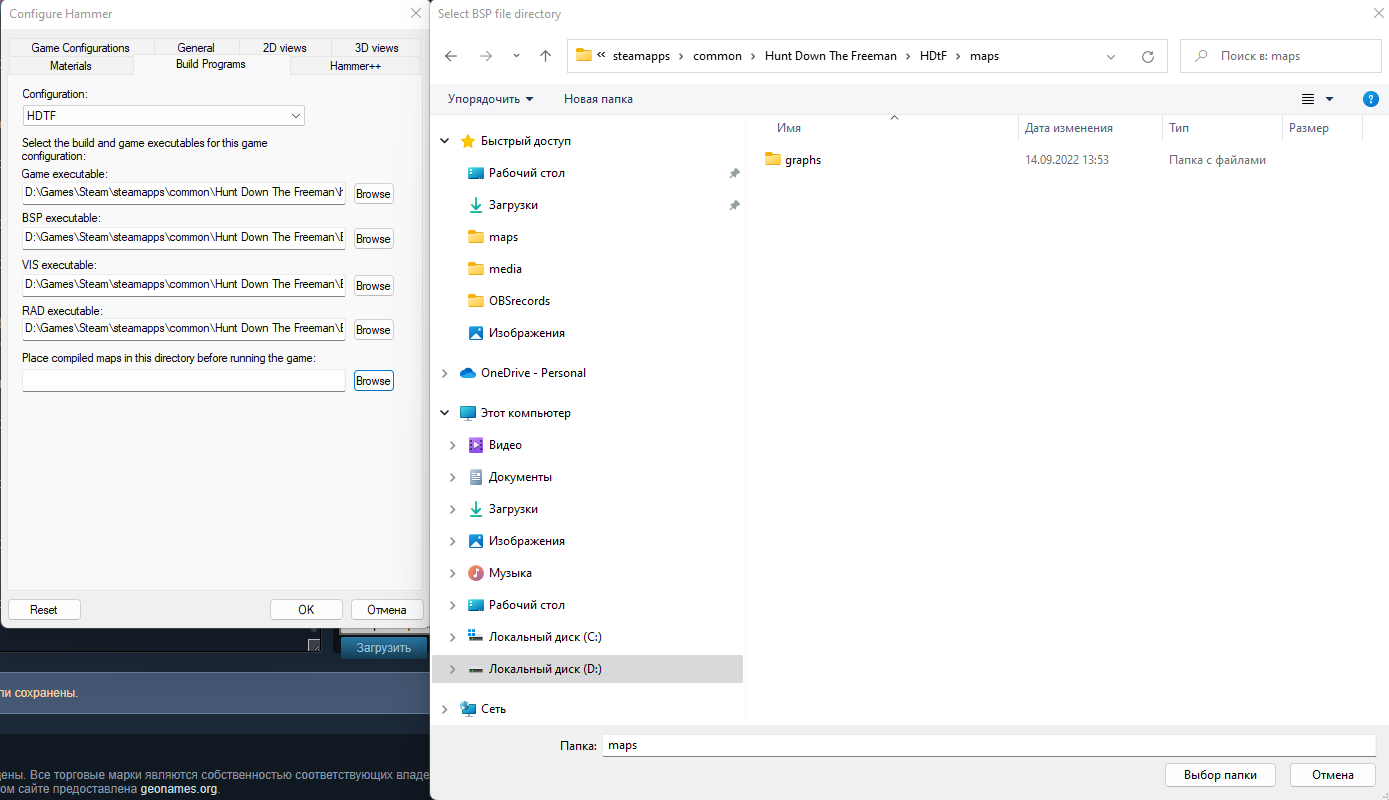Open the 2D views tab
Viewport: 1389px width, 800px height.
point(285,48)
